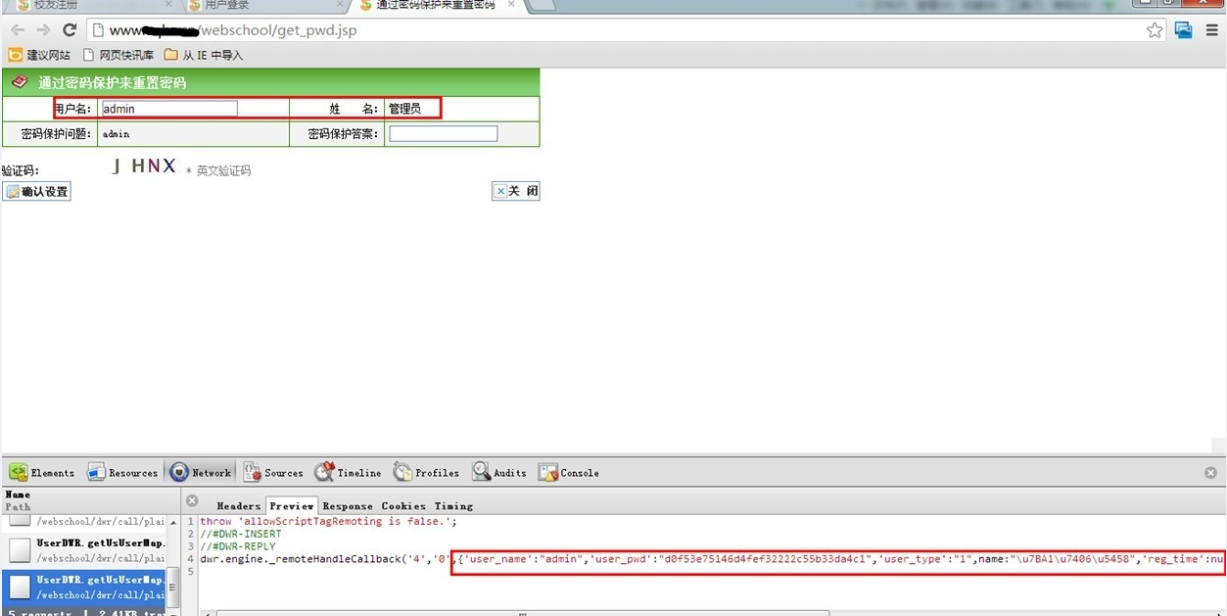Viewport: 1227px width, 616px height.
Task: Switch to the Response tab
Action: point(348,506)
